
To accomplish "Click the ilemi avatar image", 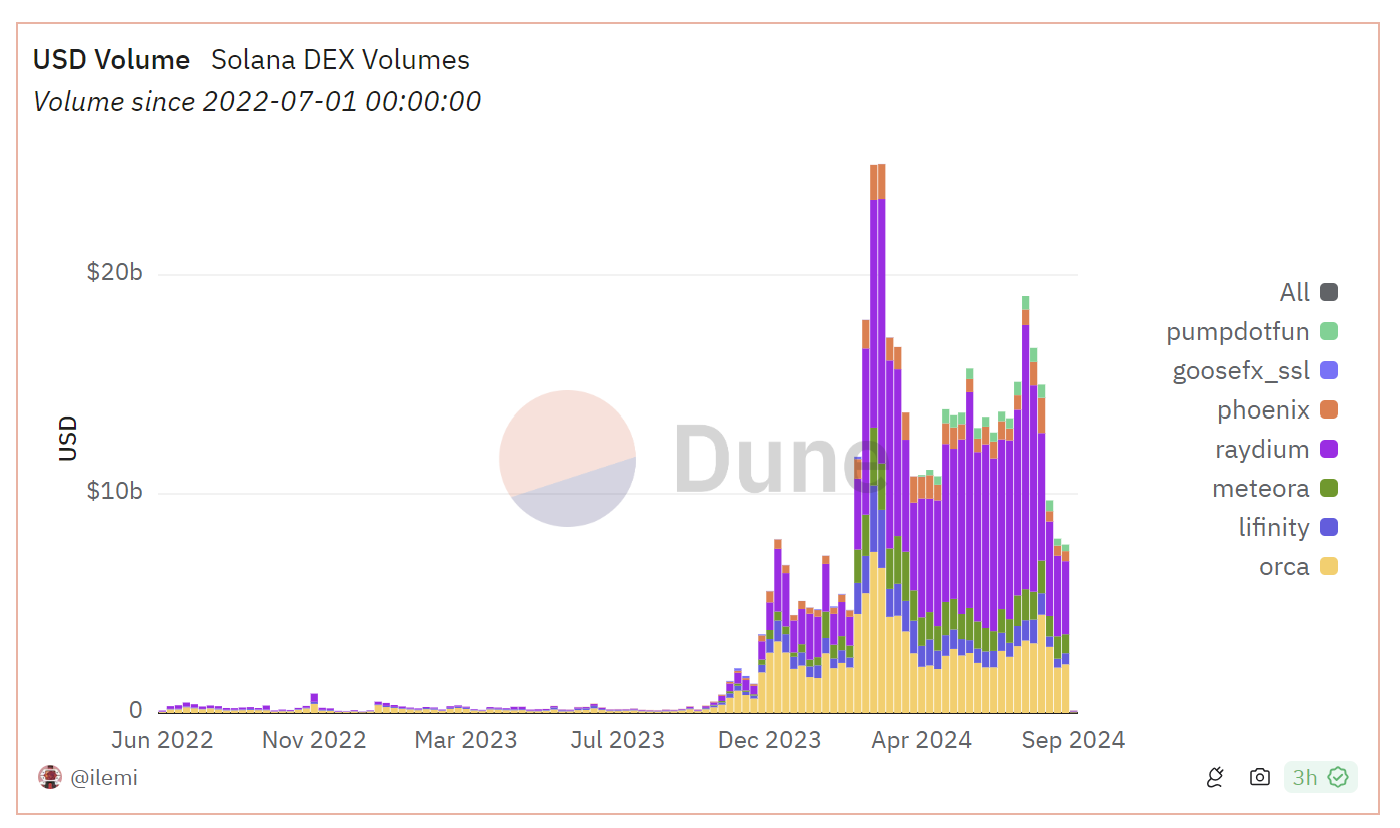I will 50,777.
